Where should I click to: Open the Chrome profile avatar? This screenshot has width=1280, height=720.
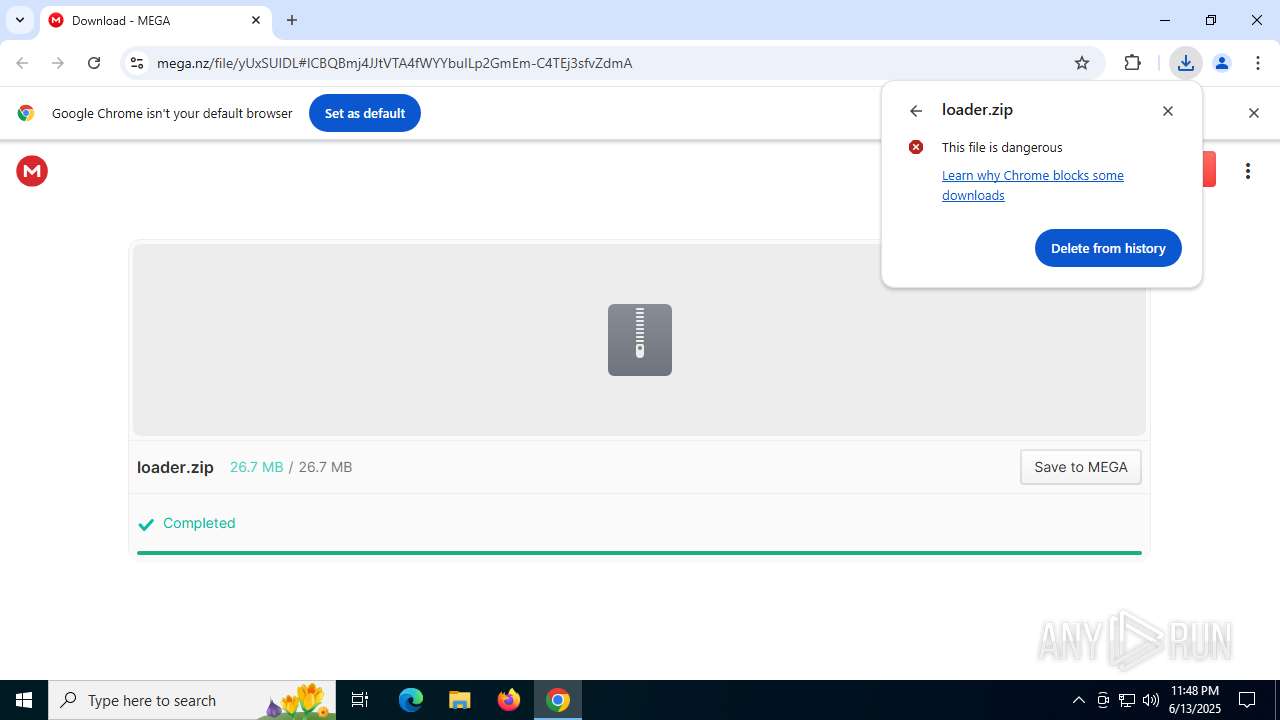1221,63
